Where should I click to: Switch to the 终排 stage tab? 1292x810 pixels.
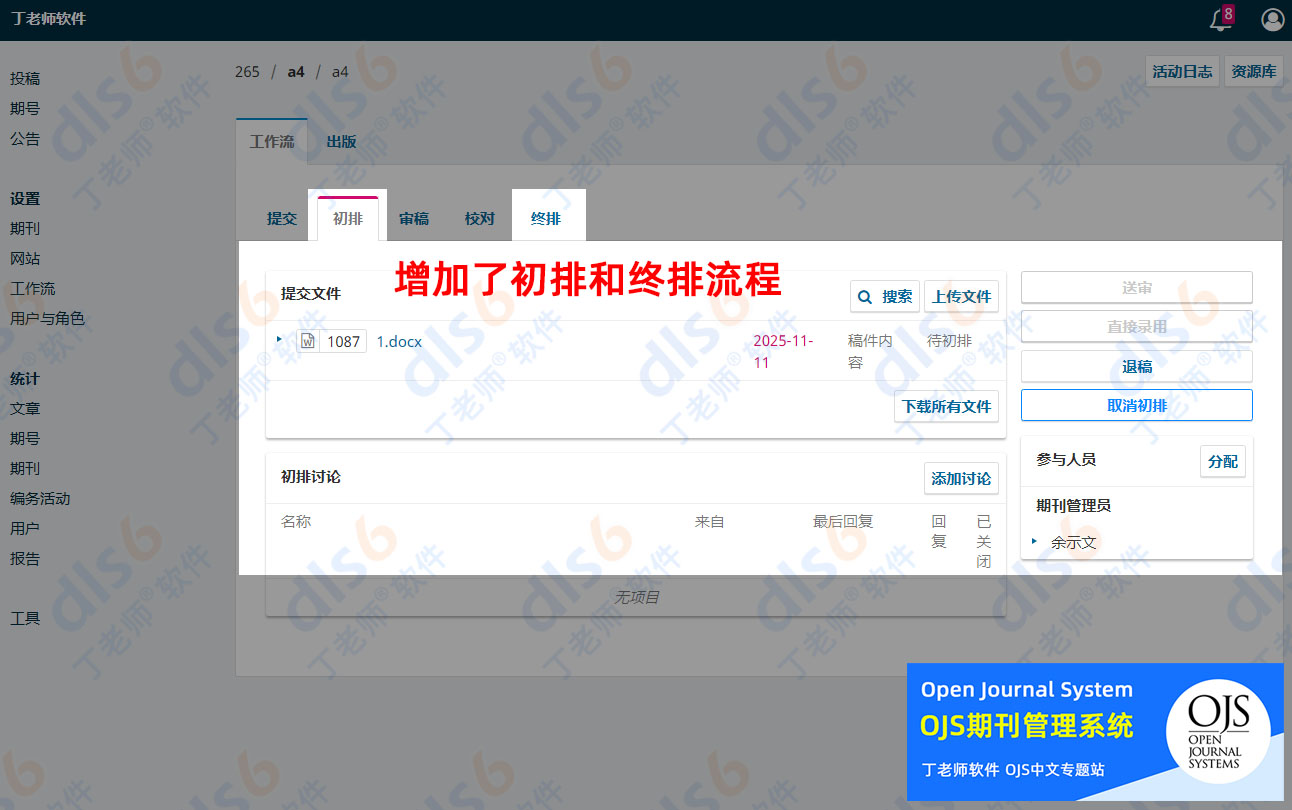pos(548,216)
